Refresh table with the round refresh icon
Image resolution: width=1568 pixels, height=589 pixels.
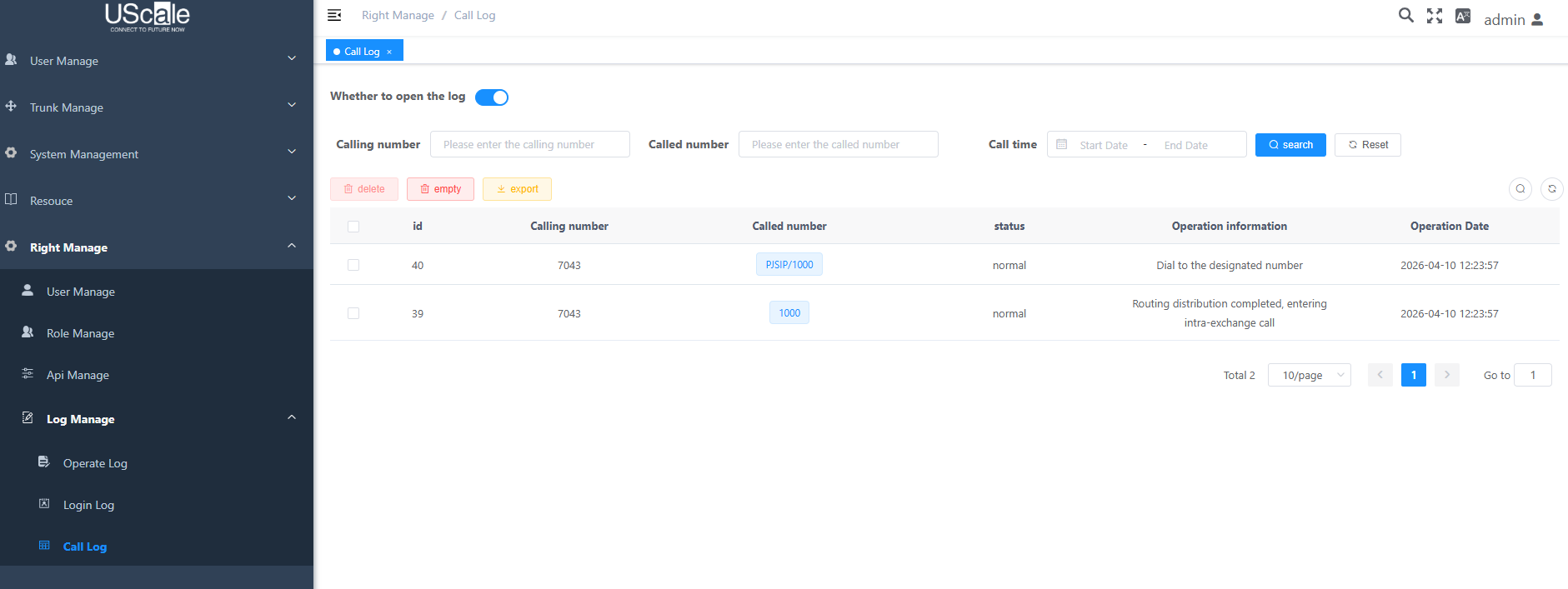point(1552,189)
